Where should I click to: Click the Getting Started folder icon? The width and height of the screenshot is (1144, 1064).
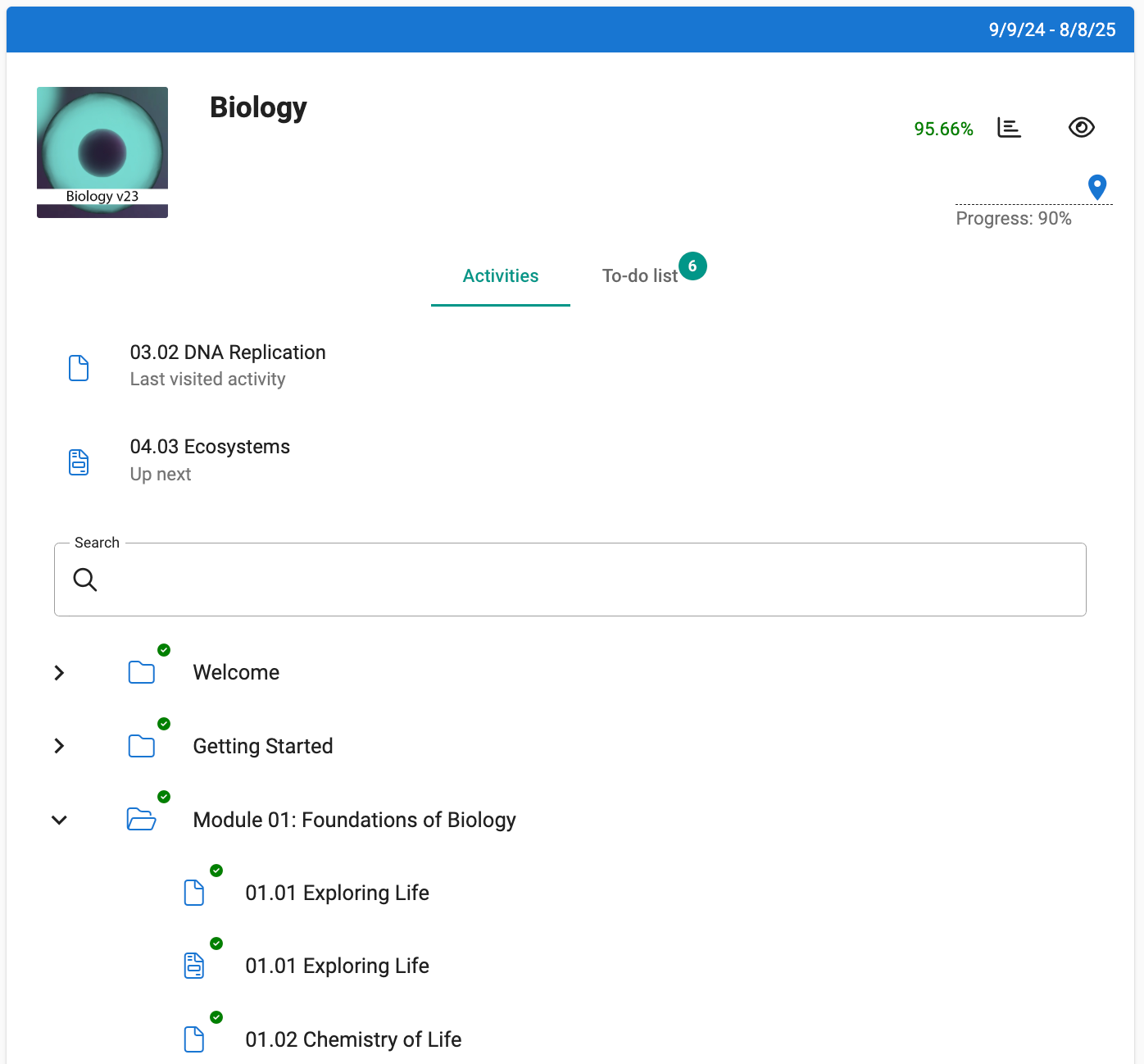pyautogui.click(x=142, y=746)
